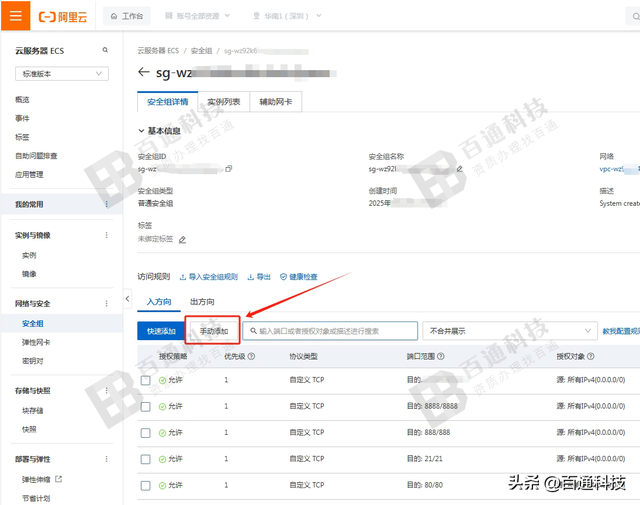Switch to the 辅助网卡 tab
This screenshot has width=640, height=505.
[x=276, y=102]
